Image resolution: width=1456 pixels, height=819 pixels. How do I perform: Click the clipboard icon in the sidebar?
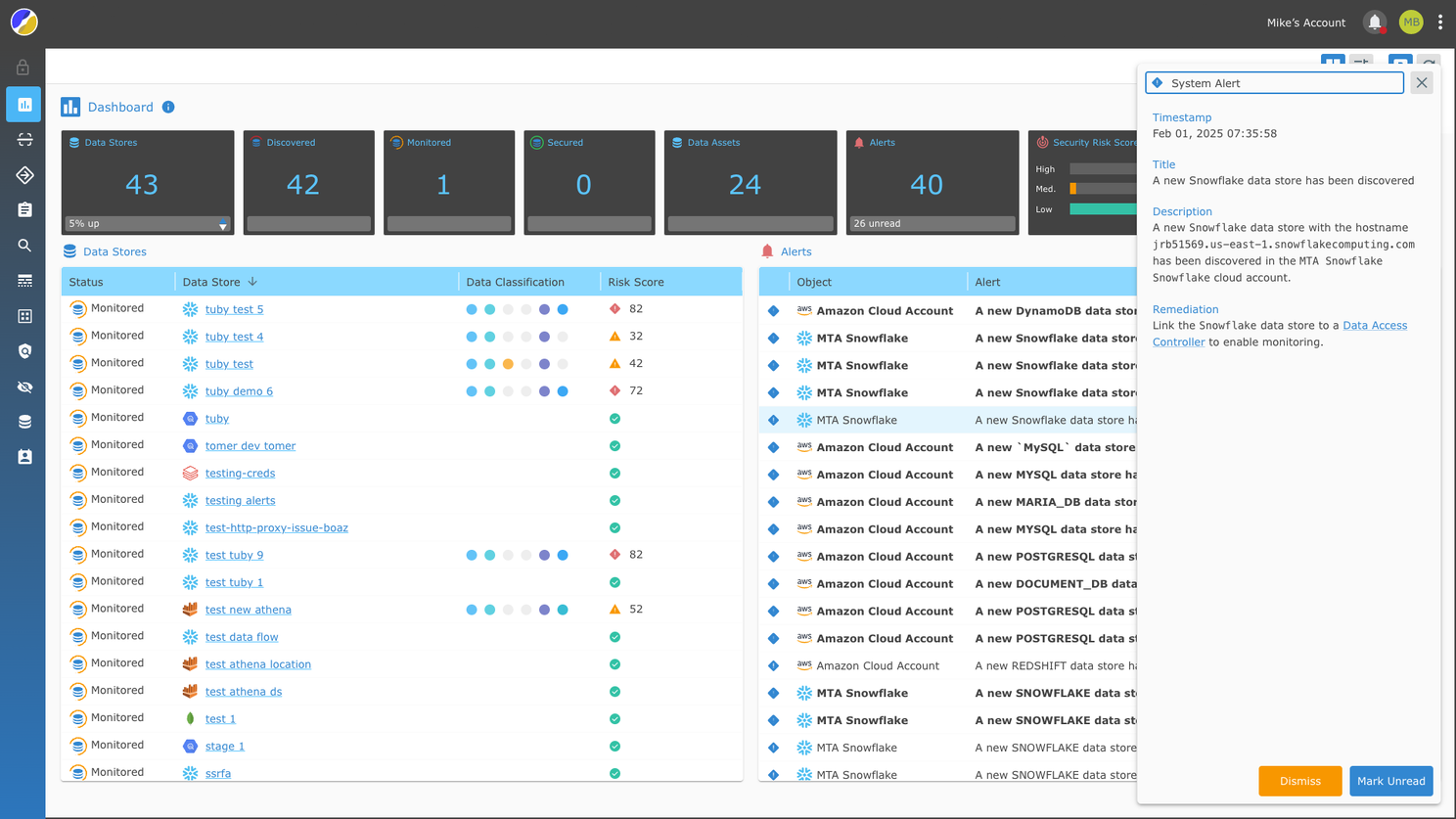(x=23, y=209)
